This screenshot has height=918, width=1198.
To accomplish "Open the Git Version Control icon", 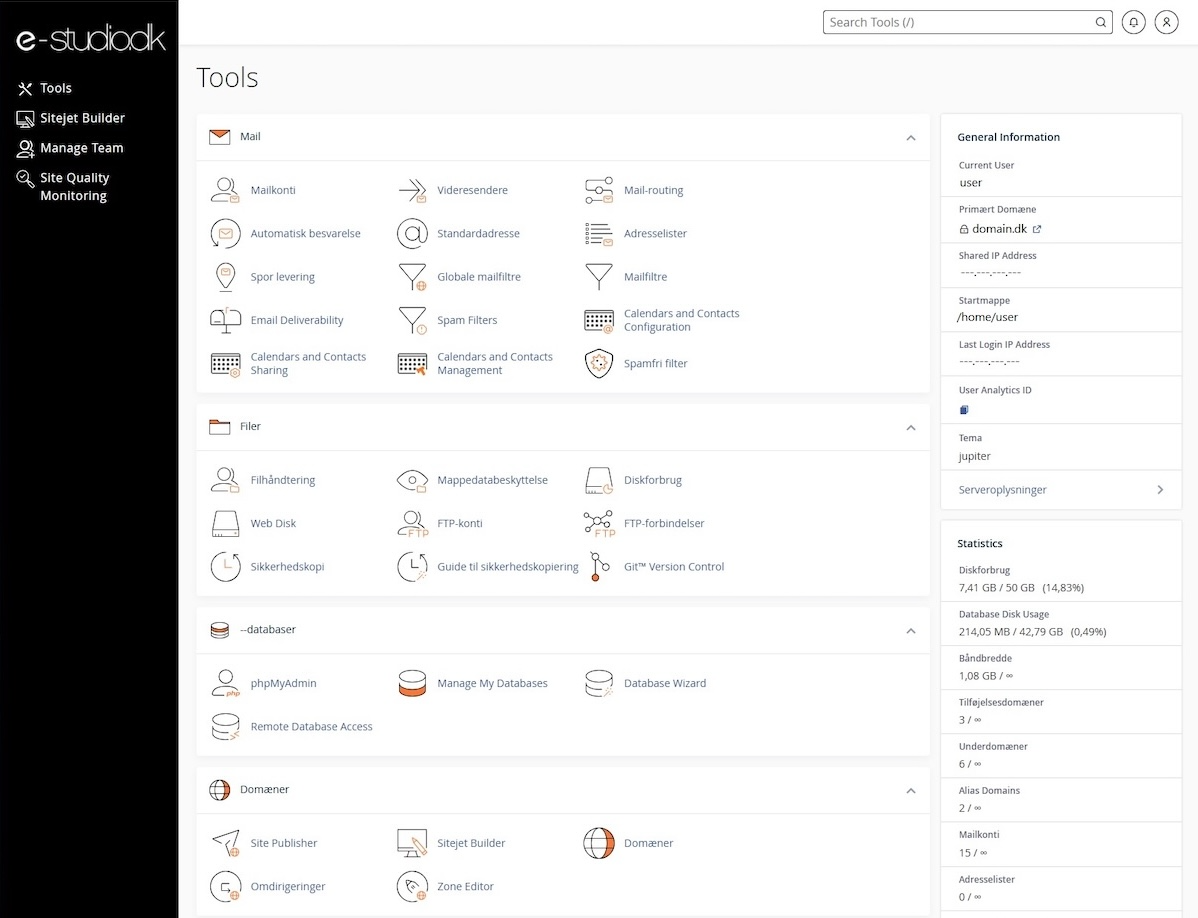I will point(598,566).
